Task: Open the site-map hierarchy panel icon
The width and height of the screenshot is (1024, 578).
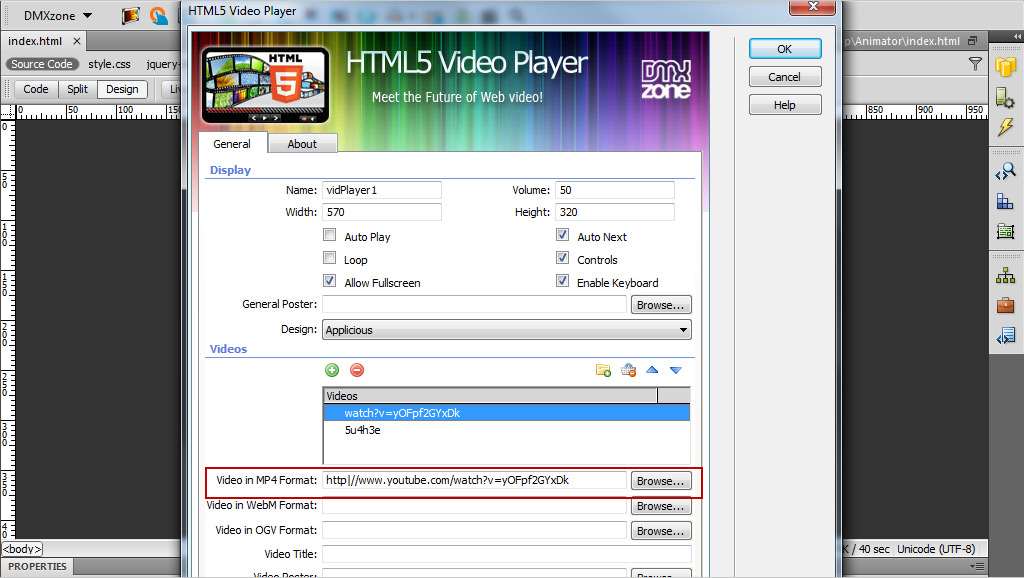Action: click(x=1006, y=276)
